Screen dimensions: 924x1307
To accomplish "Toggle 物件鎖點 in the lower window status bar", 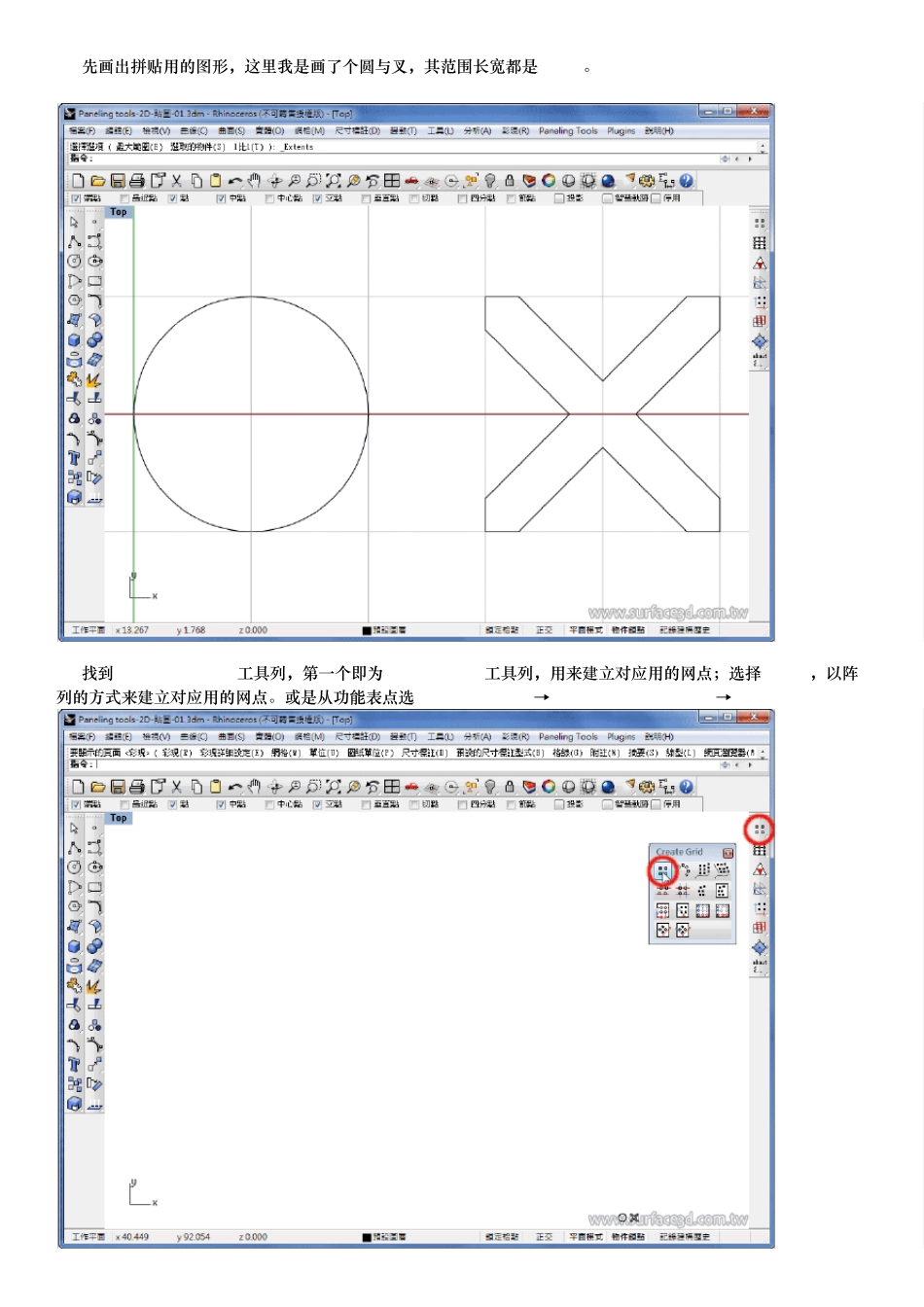I will pos(628,1237).
